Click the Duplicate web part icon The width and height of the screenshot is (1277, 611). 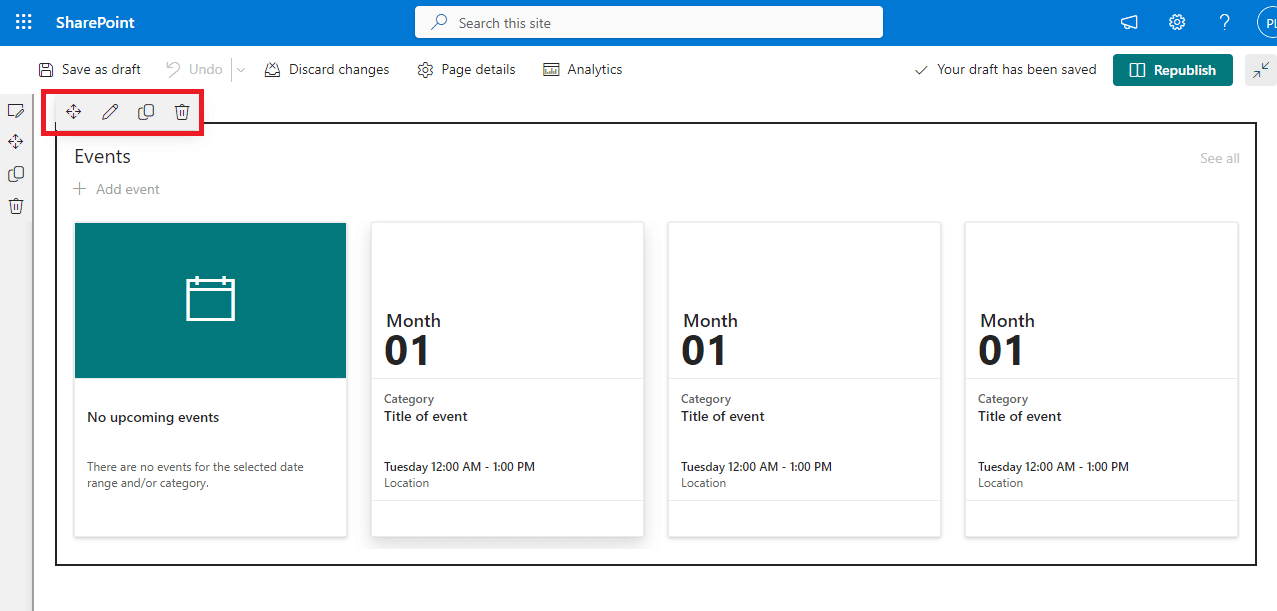(x=146, y=112)
